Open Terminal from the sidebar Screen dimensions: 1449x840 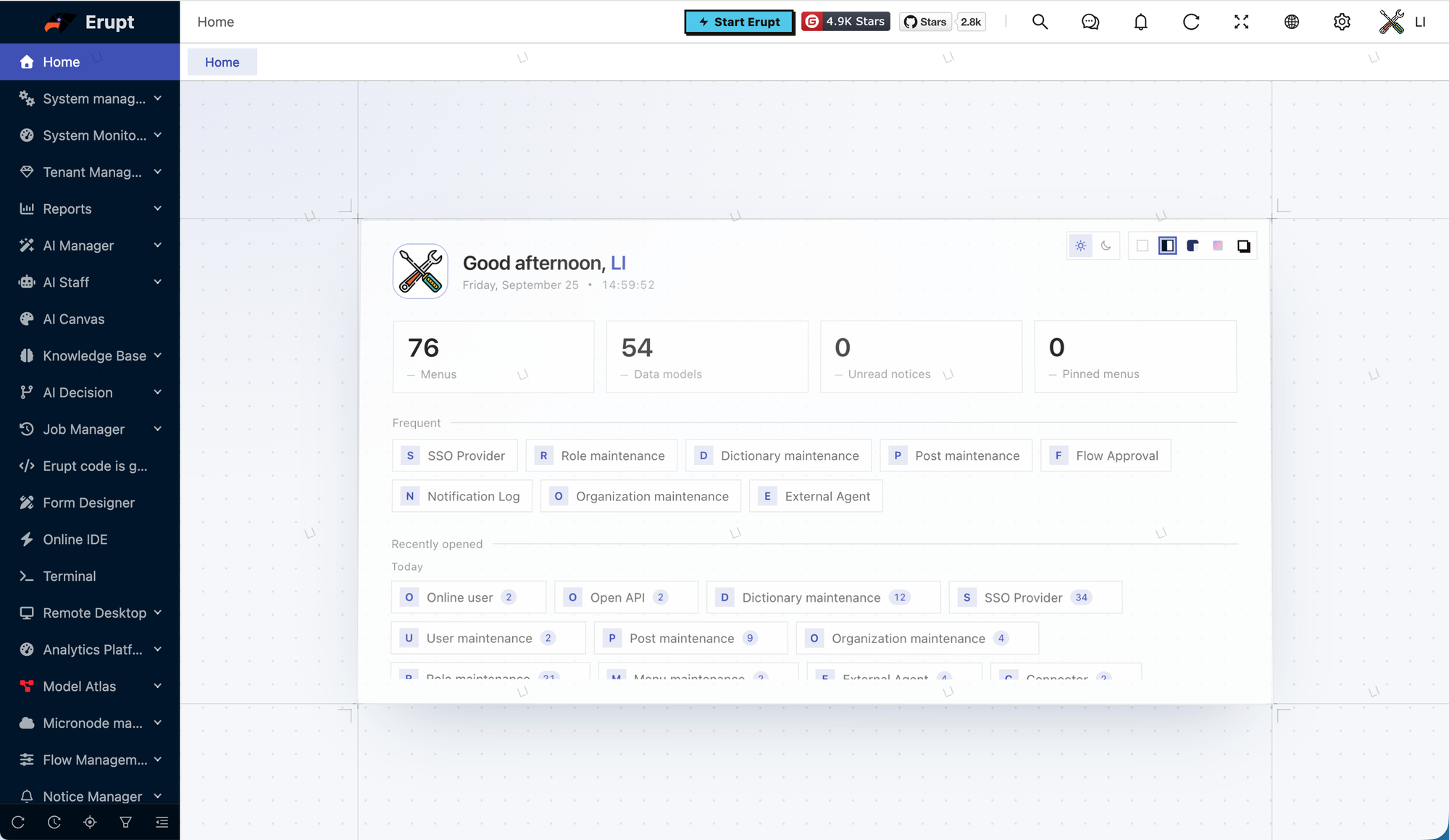coord(90,576)
